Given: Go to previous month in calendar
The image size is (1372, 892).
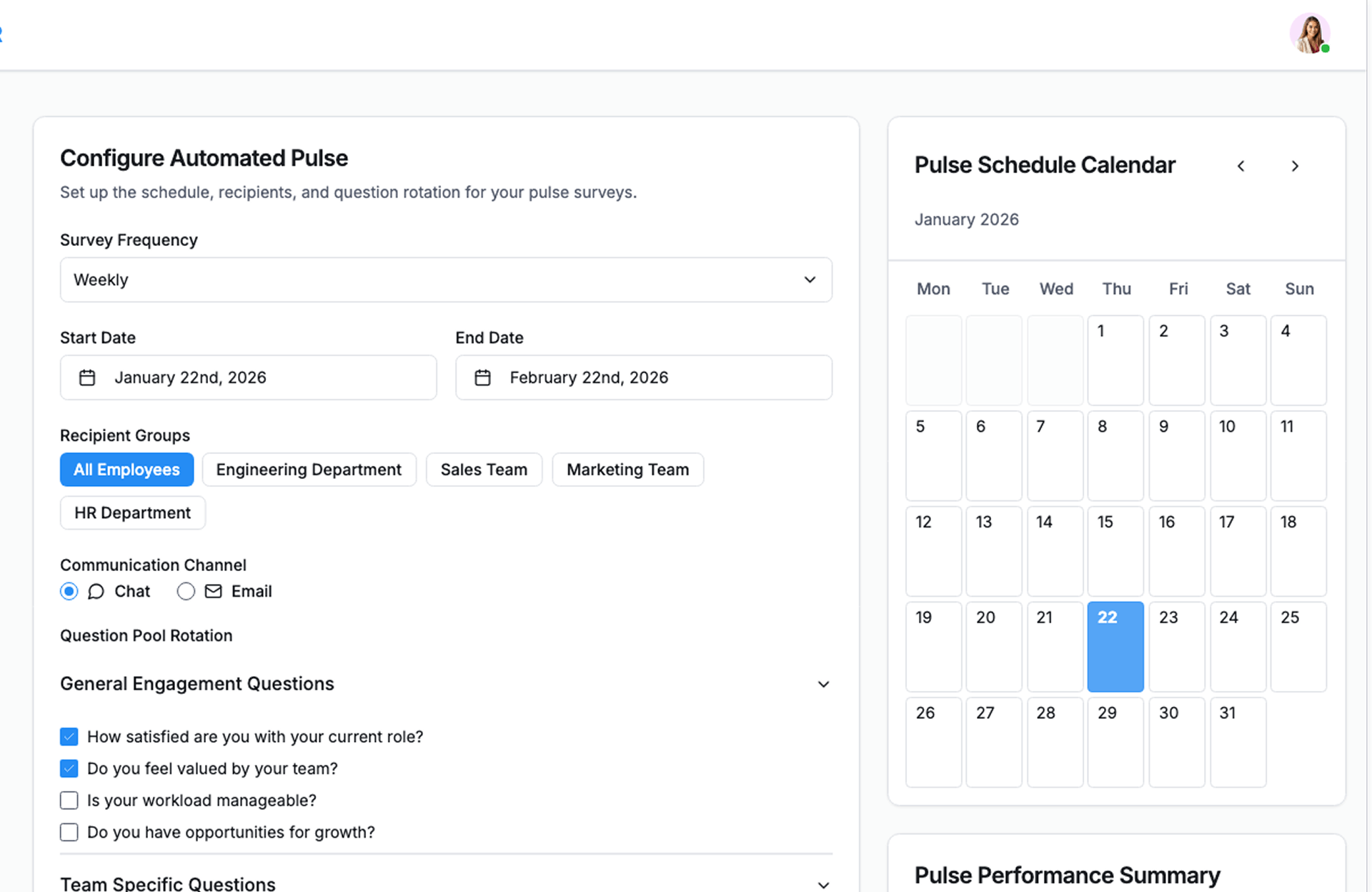Looking at the screenshot, I should 1241,166.
